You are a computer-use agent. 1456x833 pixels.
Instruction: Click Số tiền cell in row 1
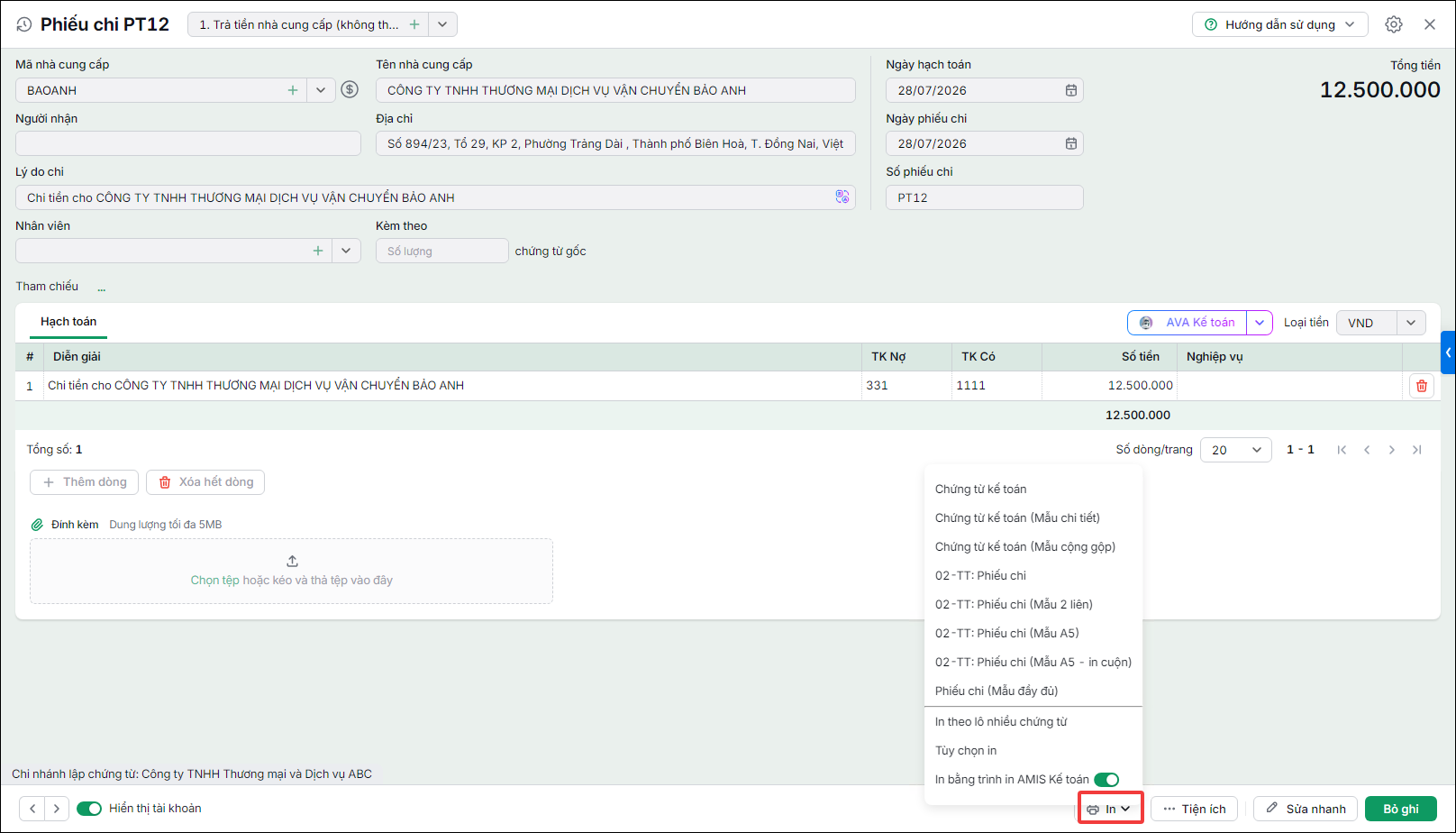pyautogui.click(x=1110, y=386)
